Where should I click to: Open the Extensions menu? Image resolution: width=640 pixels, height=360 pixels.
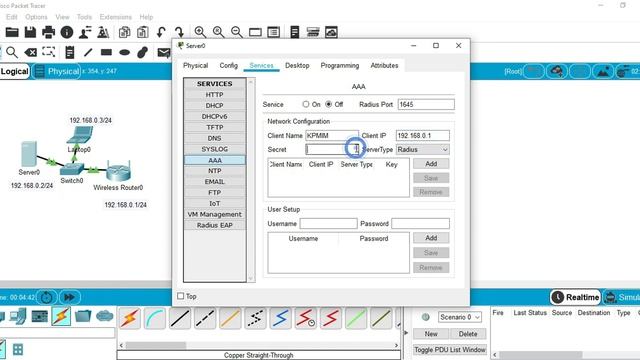coord(116,17)
